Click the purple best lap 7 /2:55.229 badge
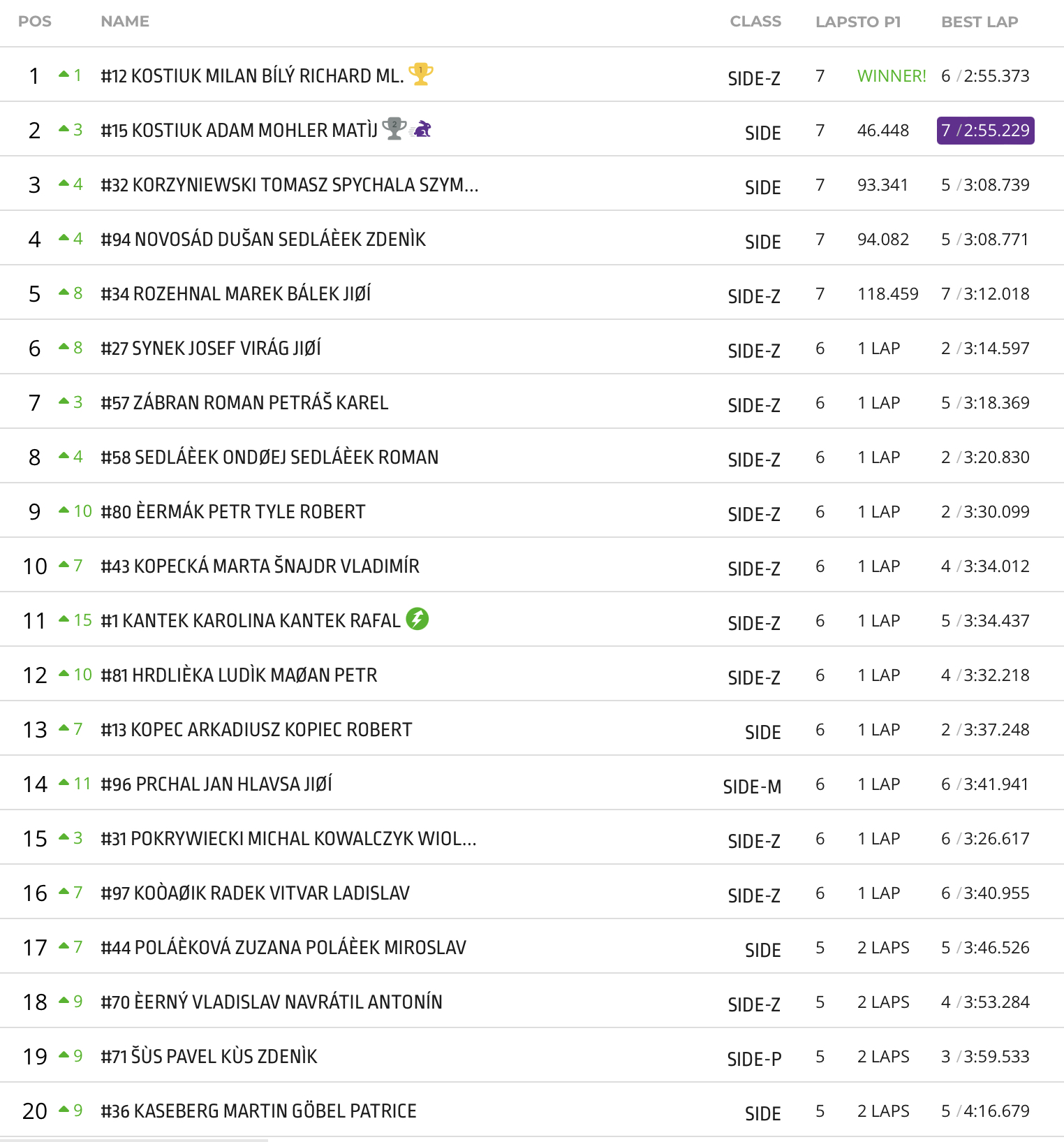Image resolution: width=1064 pixels, height=1142 pixels. (985, 131)
